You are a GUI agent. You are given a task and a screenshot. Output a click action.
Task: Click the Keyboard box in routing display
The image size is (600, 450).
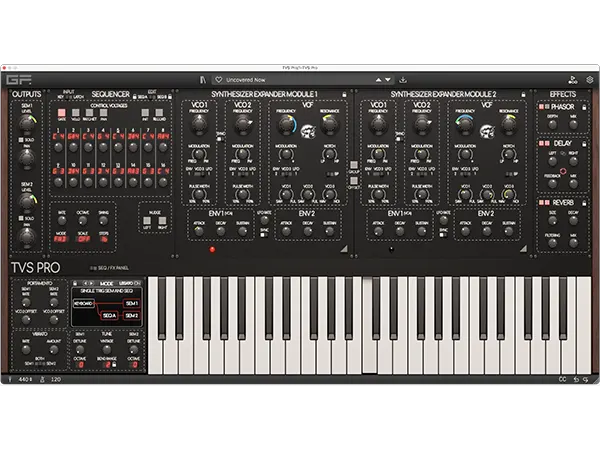tap(84, 304)
